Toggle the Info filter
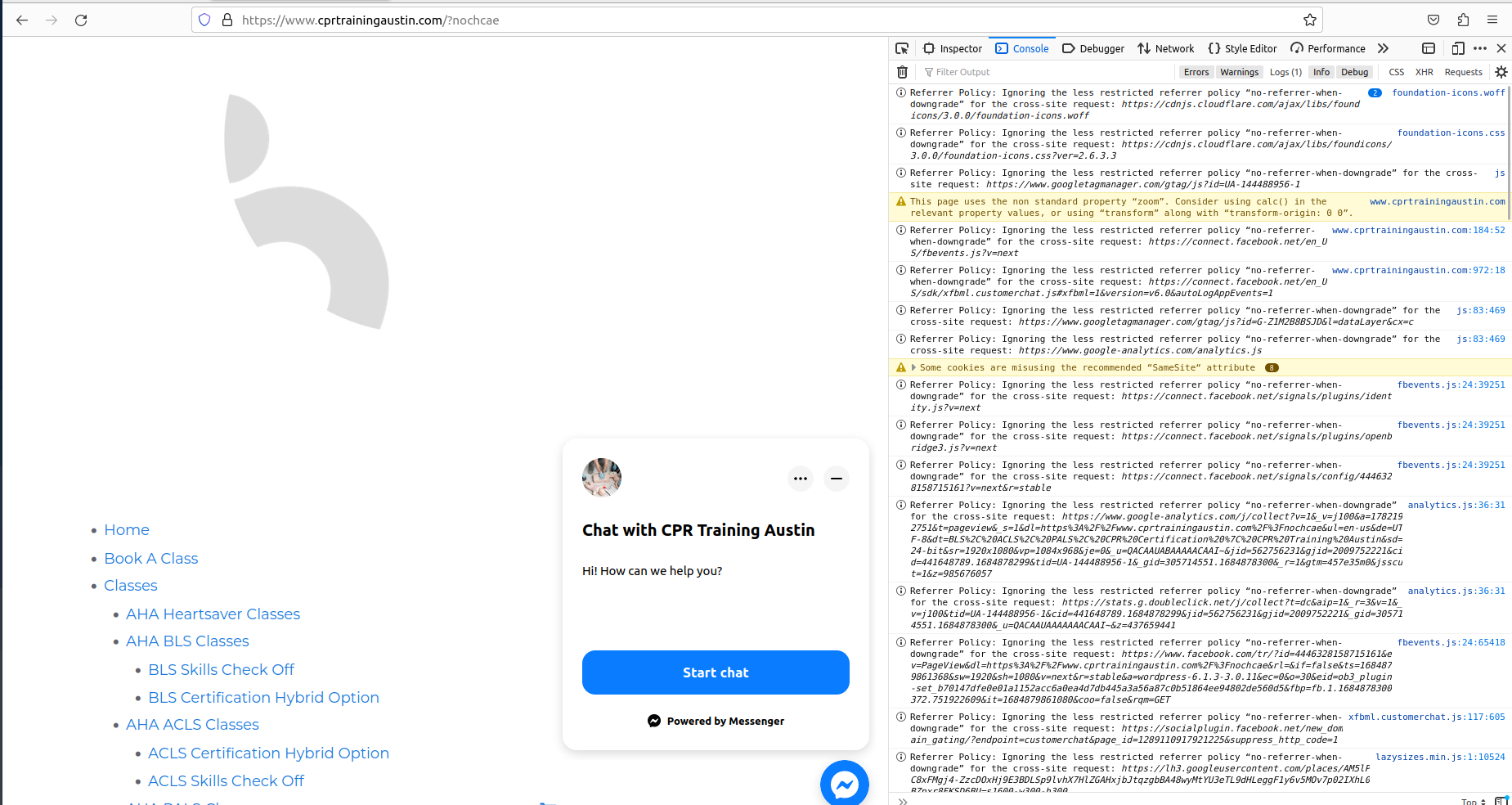This screenshot has height=805, width=1512. click(1321, 72)
